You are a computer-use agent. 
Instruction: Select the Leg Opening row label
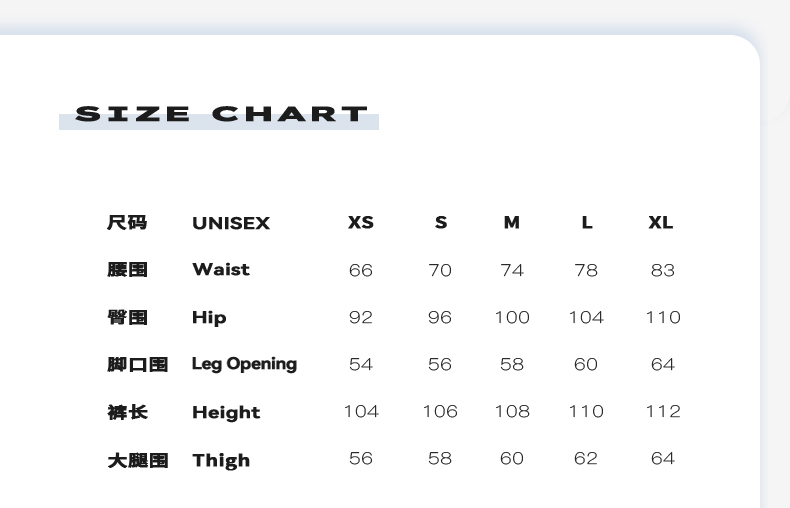[x=244, y=364]
